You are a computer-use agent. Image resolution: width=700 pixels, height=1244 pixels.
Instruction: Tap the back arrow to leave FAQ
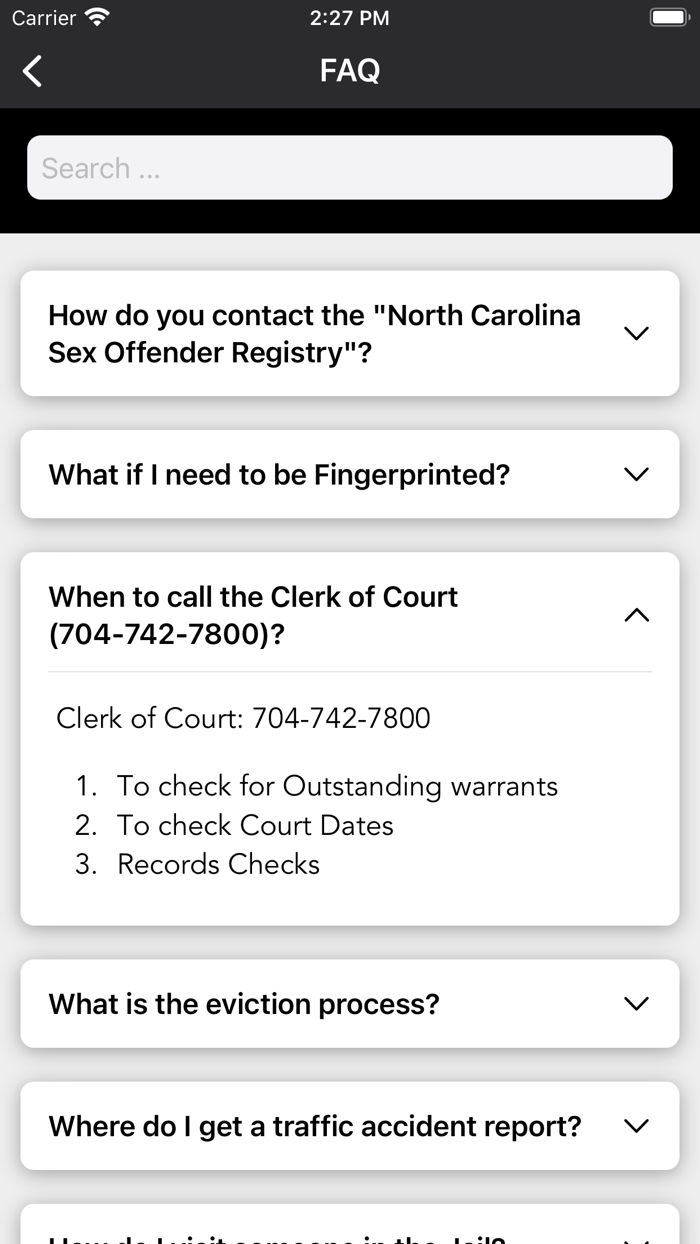31,71
